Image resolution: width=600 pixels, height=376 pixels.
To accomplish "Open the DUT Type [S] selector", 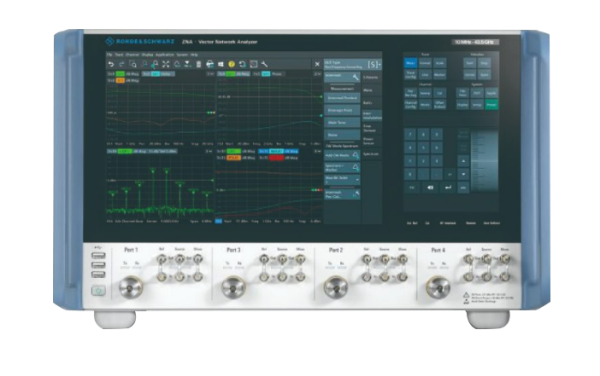I will point(353,64).
